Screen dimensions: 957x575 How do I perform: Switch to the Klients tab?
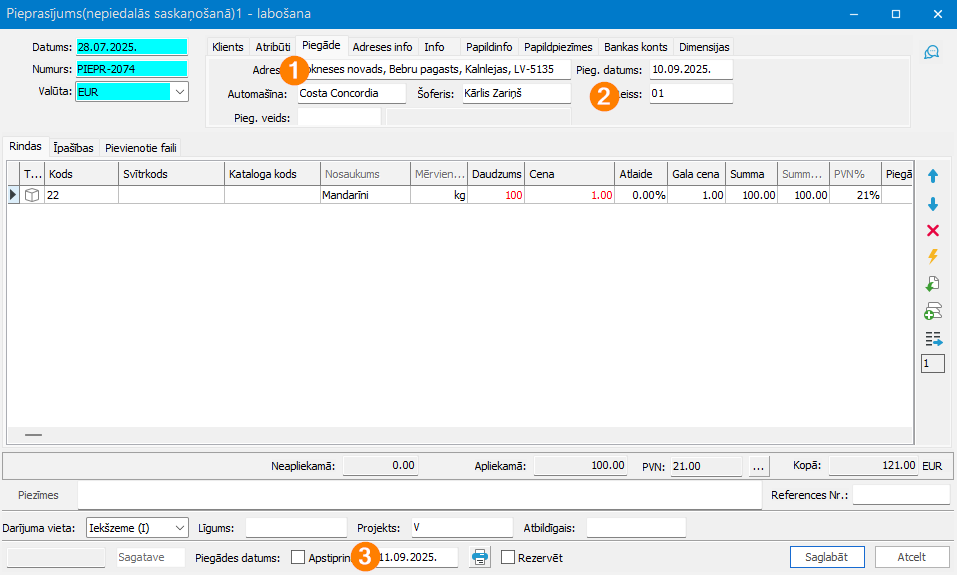tap(228, 47)
